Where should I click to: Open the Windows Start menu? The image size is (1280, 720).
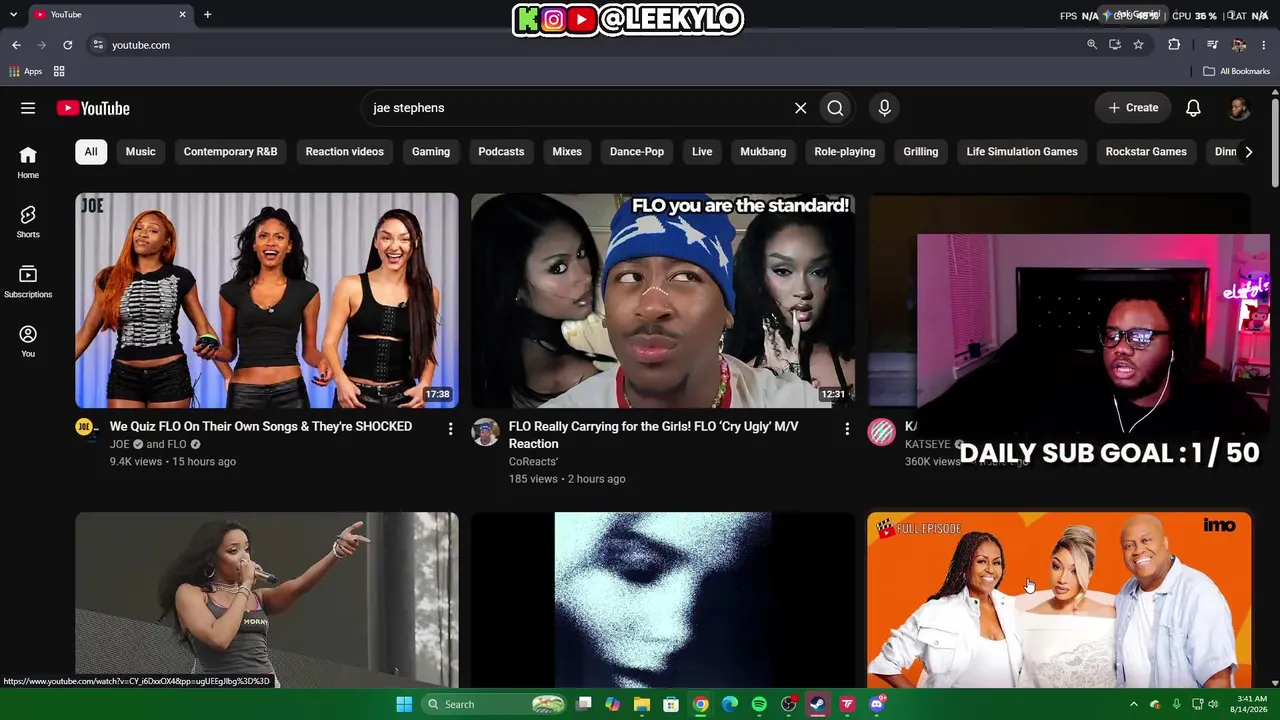404,704
